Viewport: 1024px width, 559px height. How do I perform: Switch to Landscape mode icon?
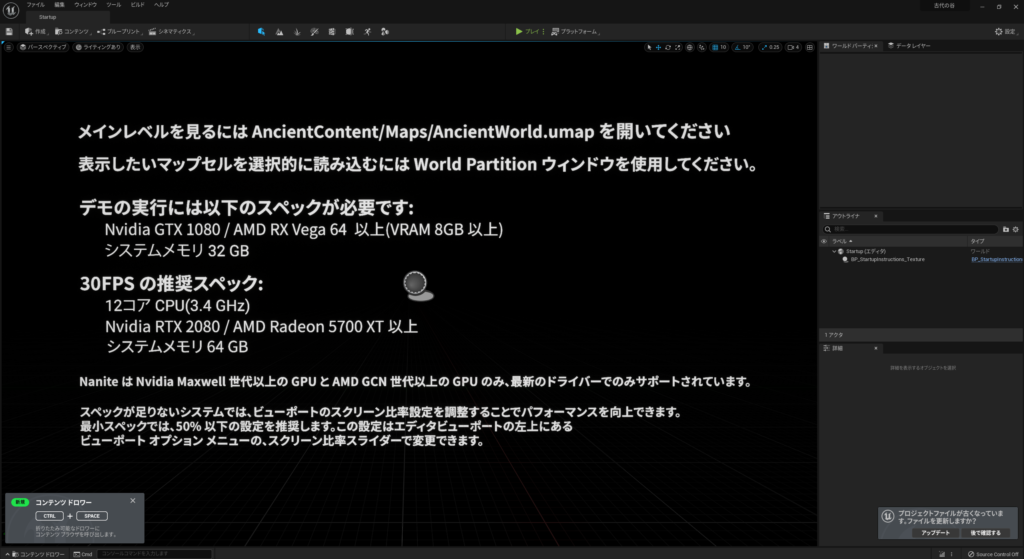click(x=280, y=31)
